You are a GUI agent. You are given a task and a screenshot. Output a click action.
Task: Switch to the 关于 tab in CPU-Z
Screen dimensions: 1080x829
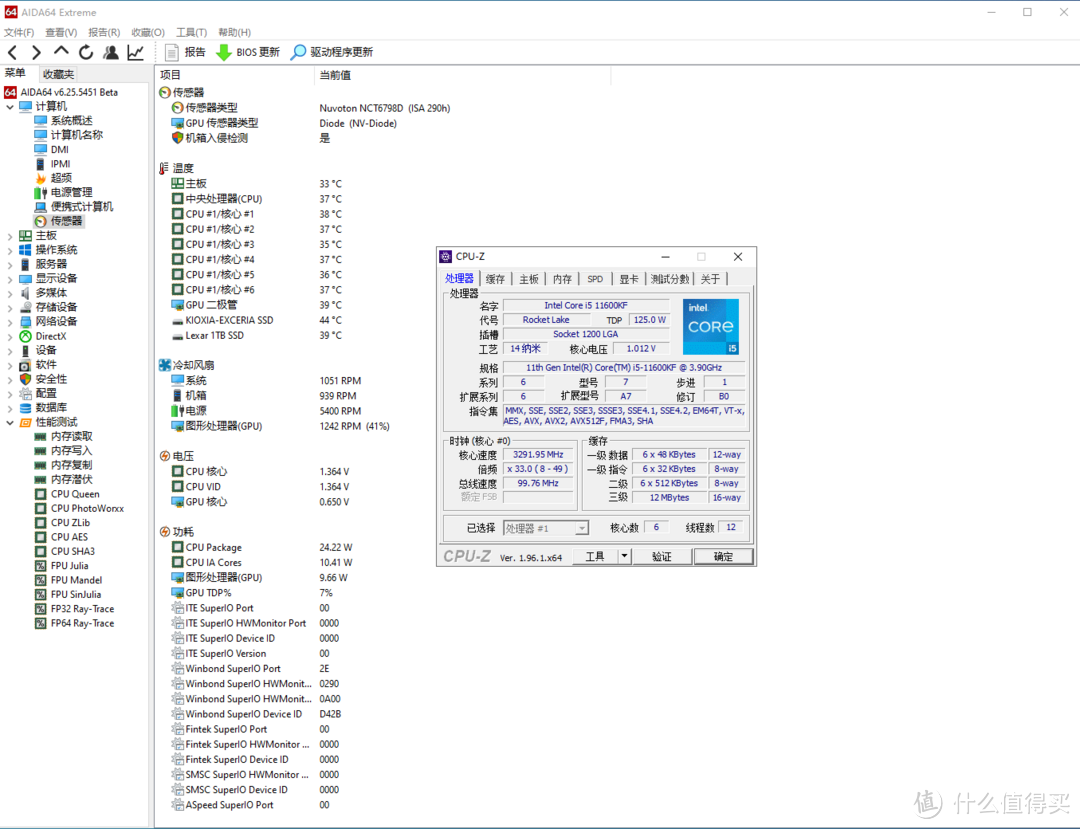(x=710, y=279)
